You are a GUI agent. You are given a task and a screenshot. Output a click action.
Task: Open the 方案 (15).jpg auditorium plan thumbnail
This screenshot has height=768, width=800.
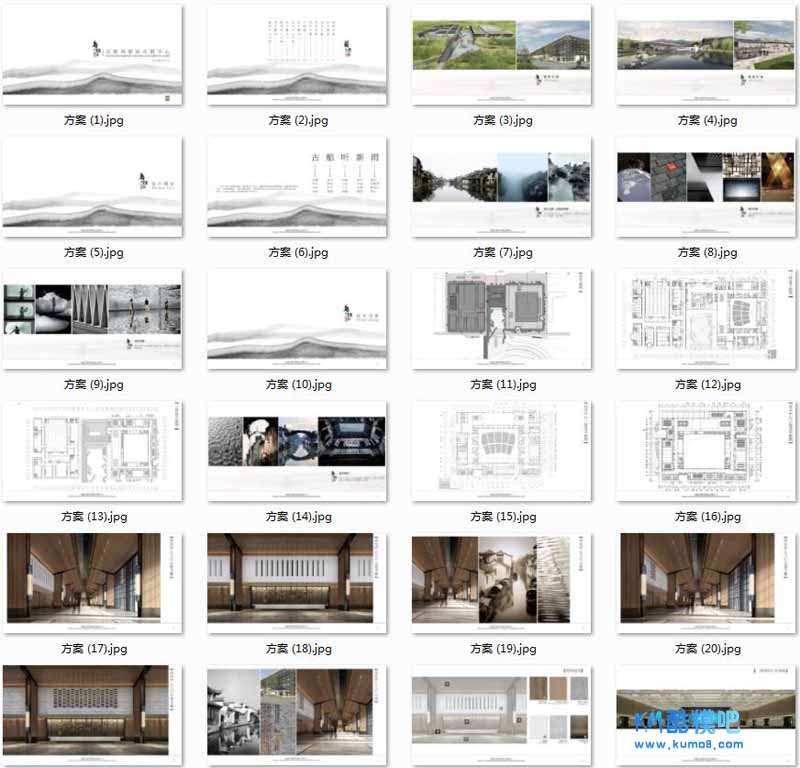[x=502, y=451]
